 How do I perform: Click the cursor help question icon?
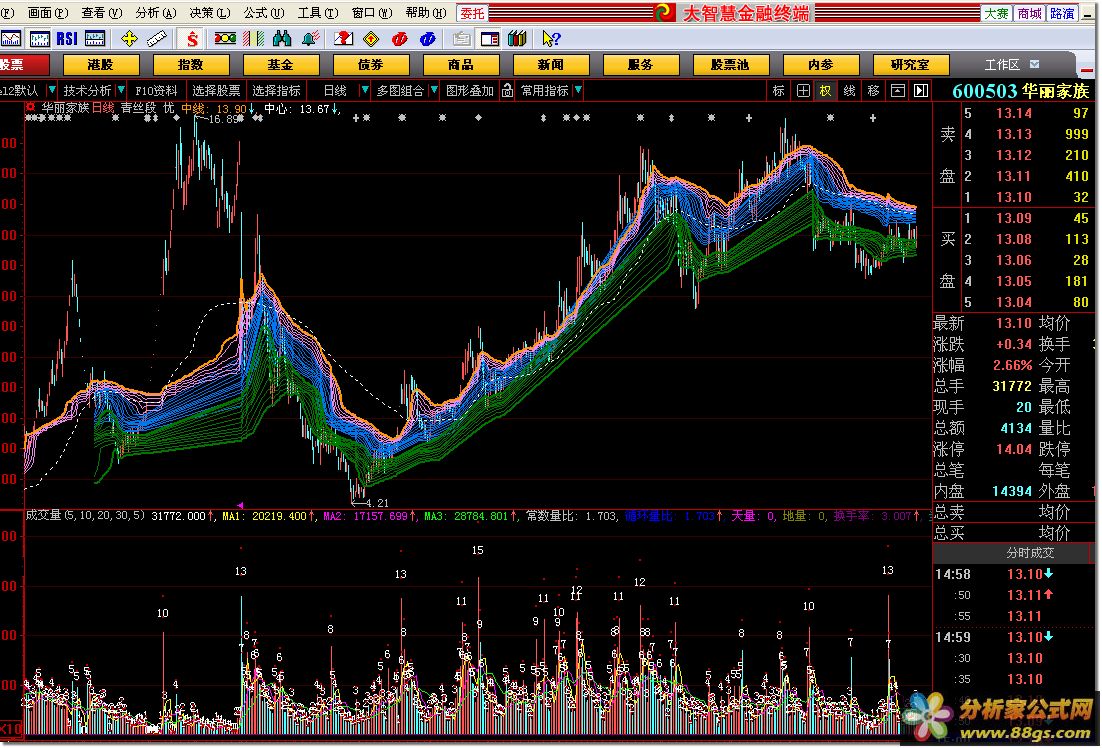(x=551, y=39)
